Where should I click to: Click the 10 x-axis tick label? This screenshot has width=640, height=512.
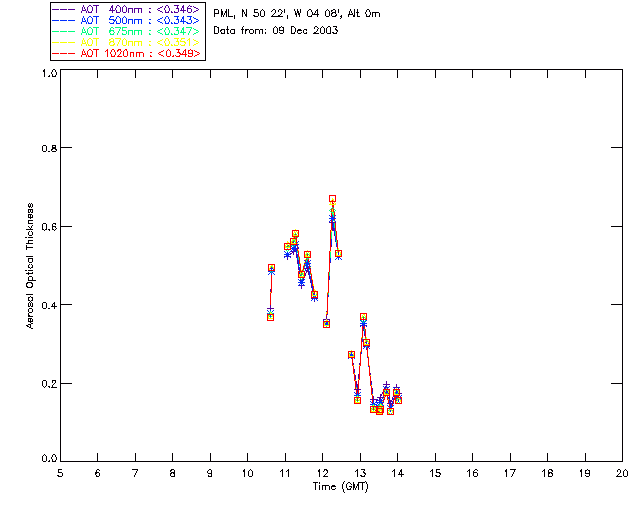point(247,473)
